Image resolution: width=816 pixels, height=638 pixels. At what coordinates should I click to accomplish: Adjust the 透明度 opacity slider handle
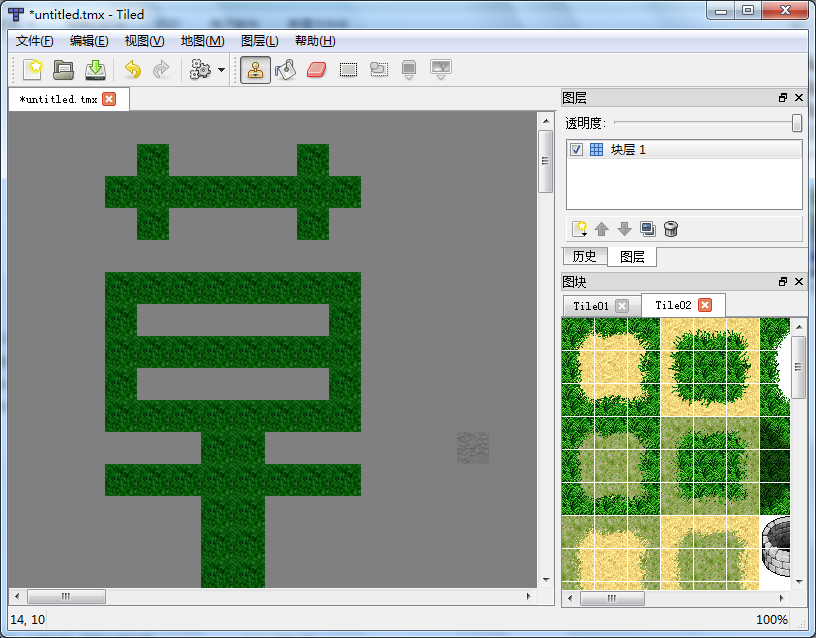coord(797,123)
